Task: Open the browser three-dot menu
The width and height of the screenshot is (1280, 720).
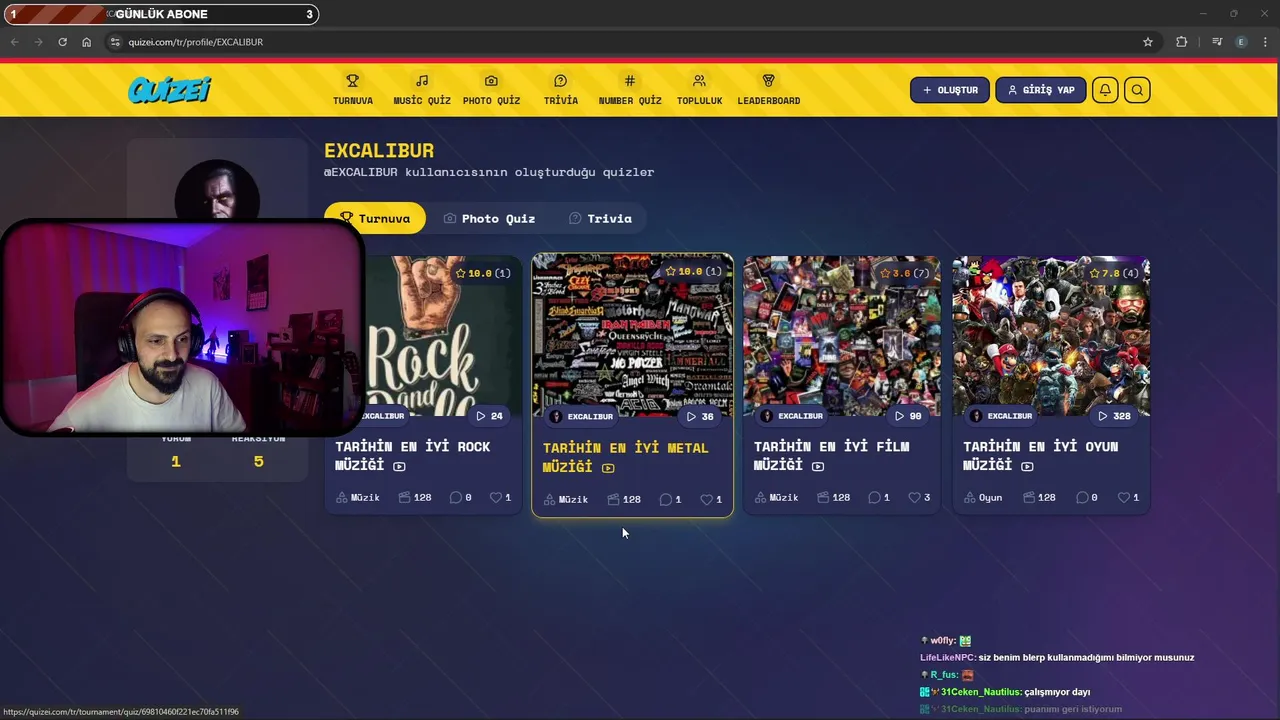Action: pyautogui.click(x=1265, y=42)
